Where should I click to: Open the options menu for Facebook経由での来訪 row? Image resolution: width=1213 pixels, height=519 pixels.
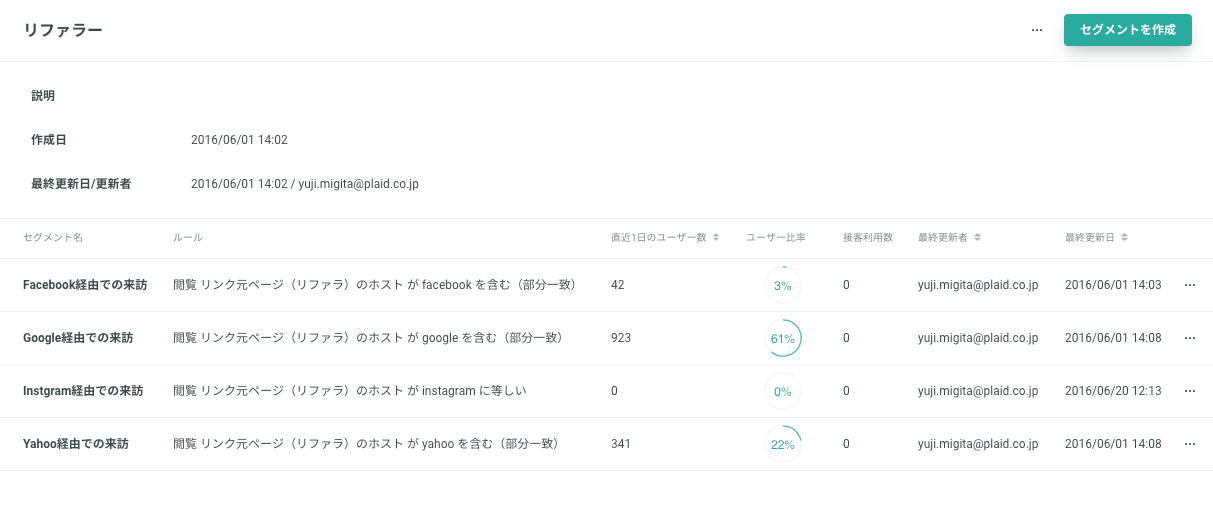coord(1190,285)
